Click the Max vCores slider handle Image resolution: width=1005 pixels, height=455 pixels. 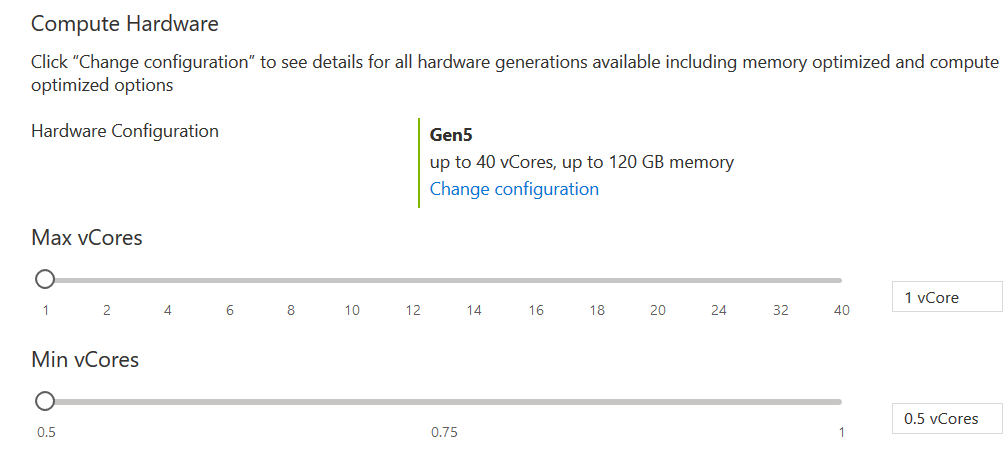pos(45,280)
